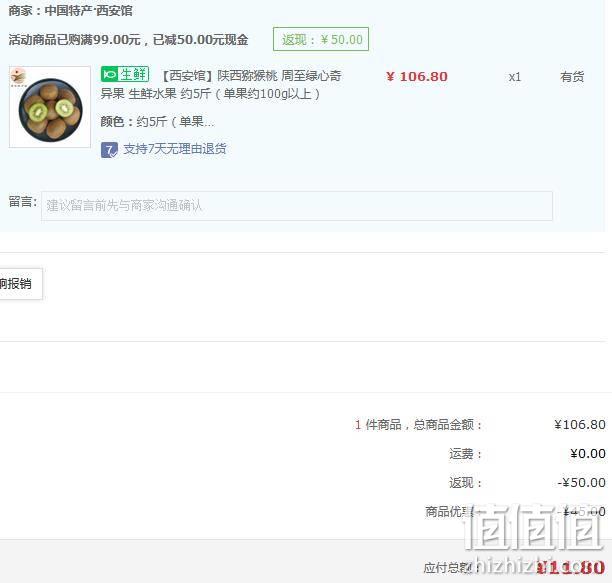Click the 支持7天无理由退货 link
This screenshot has height=583, width=612.
(x=175, y=149)
